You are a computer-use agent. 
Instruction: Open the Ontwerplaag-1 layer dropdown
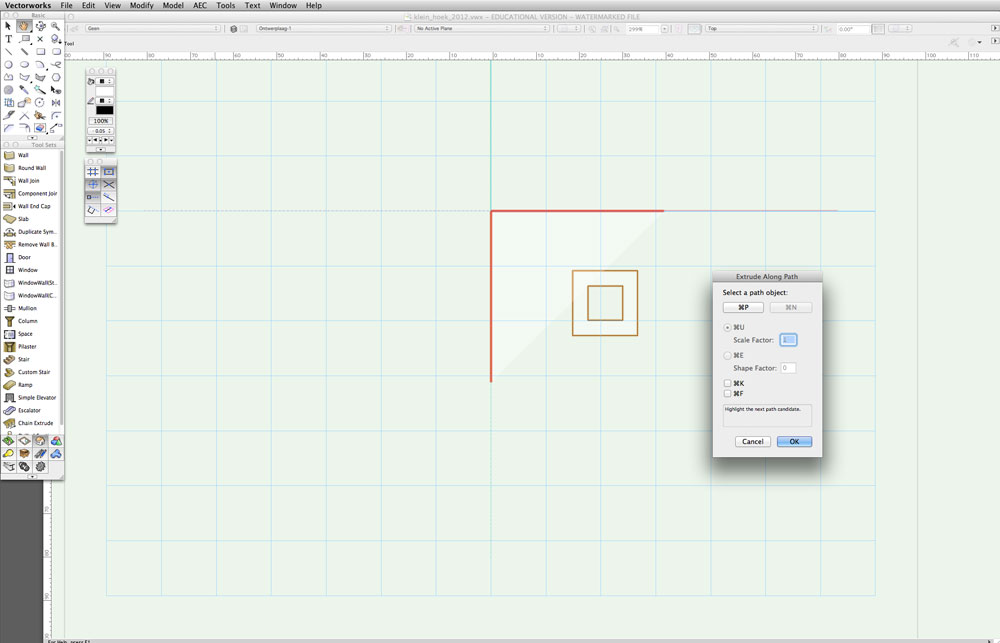pos(324,29)
